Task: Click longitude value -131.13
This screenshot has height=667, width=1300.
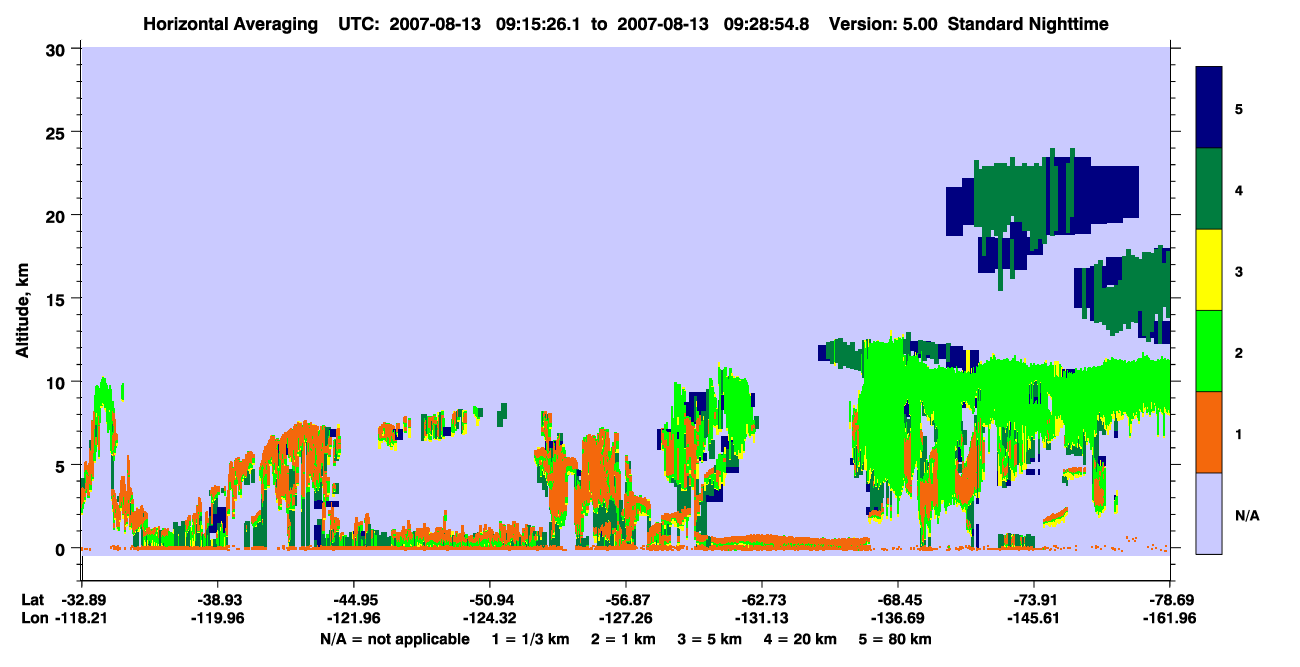Action: click(762, 617)
